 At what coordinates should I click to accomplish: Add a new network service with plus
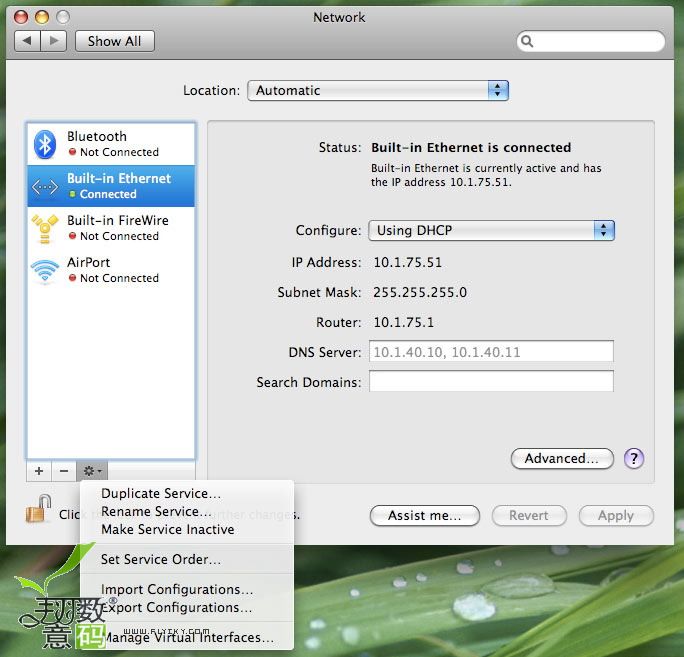39,471
